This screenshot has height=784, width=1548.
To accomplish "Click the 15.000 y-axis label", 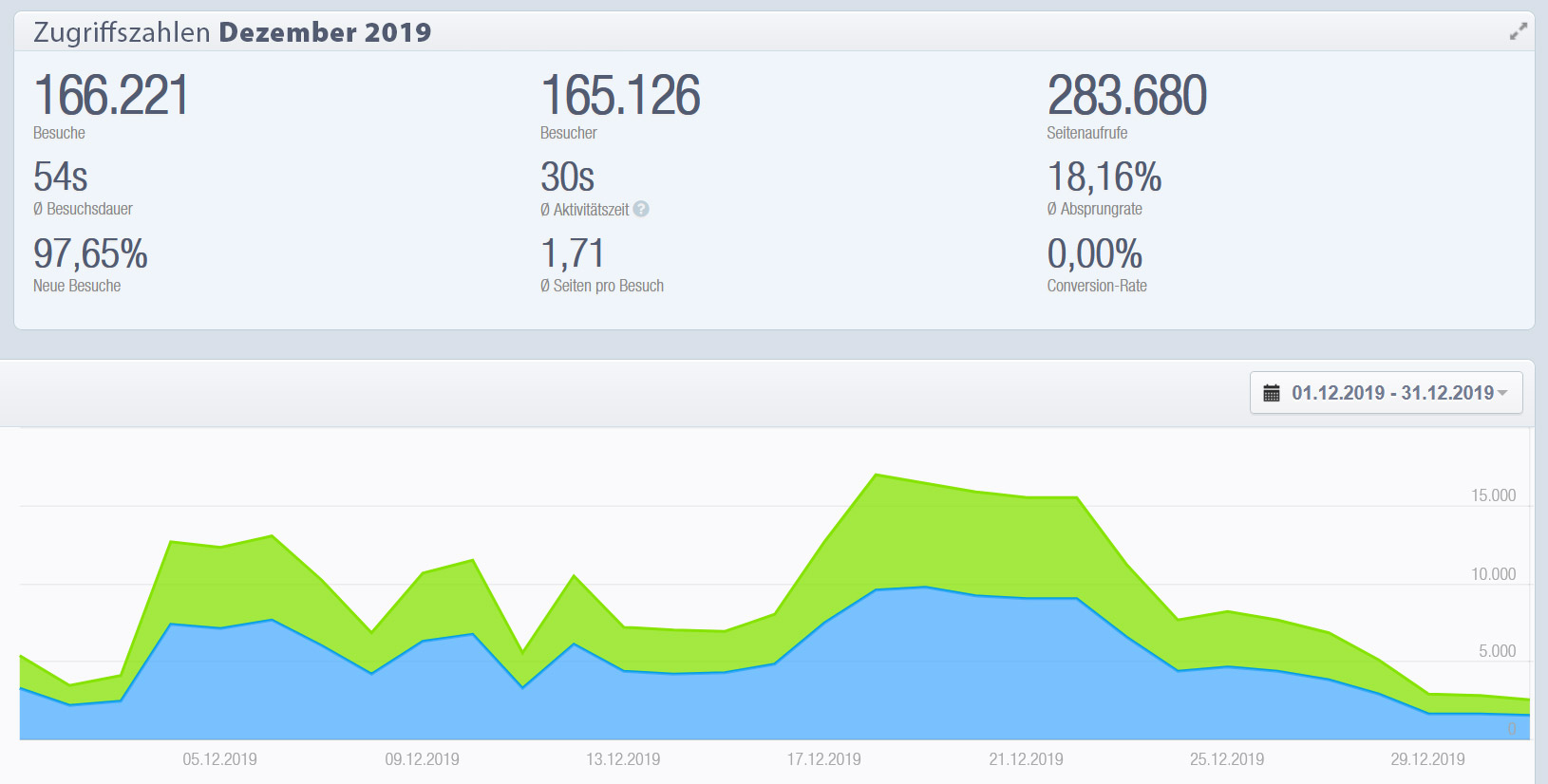I will 1493,495.
